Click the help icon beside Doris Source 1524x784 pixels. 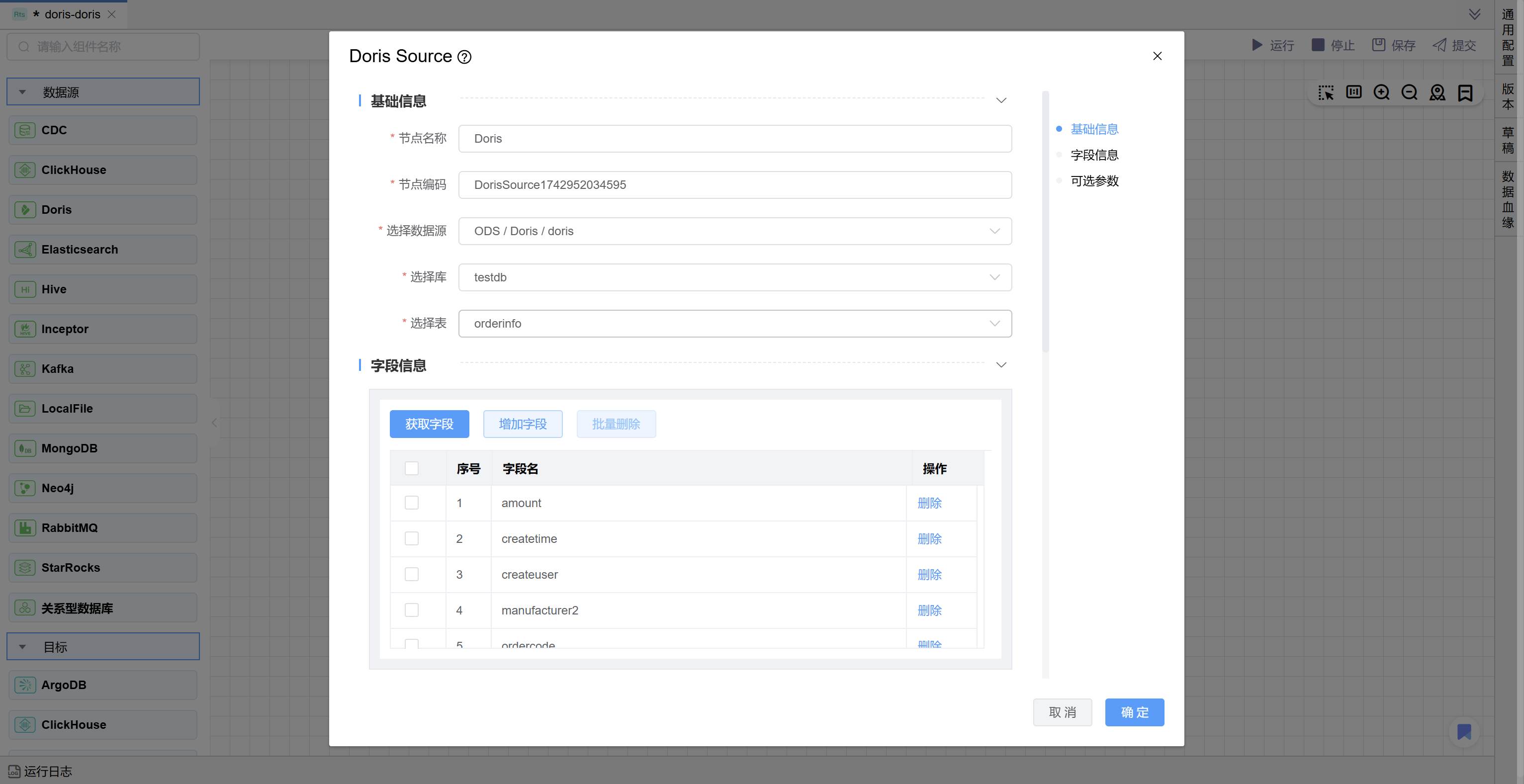(464, 57)
